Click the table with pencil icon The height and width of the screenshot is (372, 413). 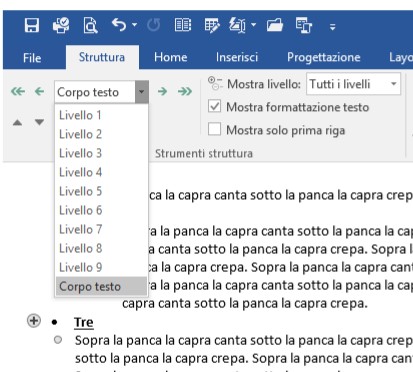click(212, 25)
